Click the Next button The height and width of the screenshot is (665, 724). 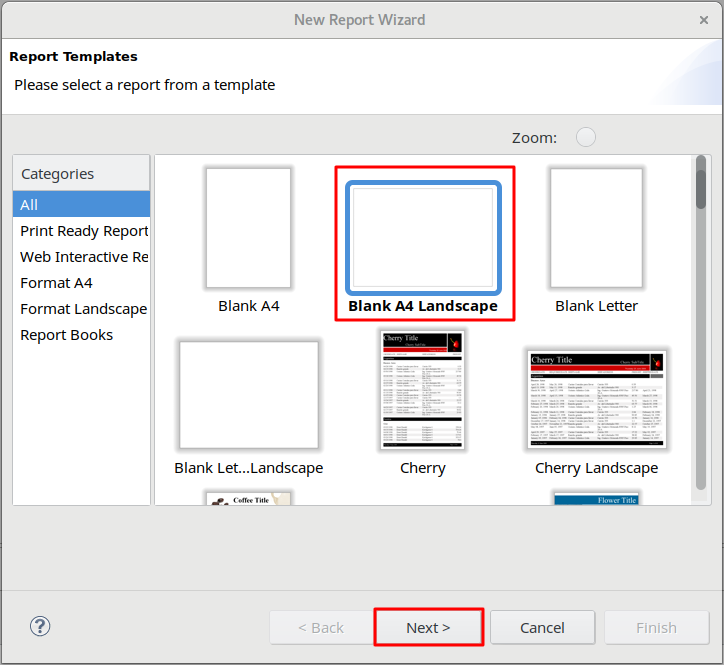428,627
